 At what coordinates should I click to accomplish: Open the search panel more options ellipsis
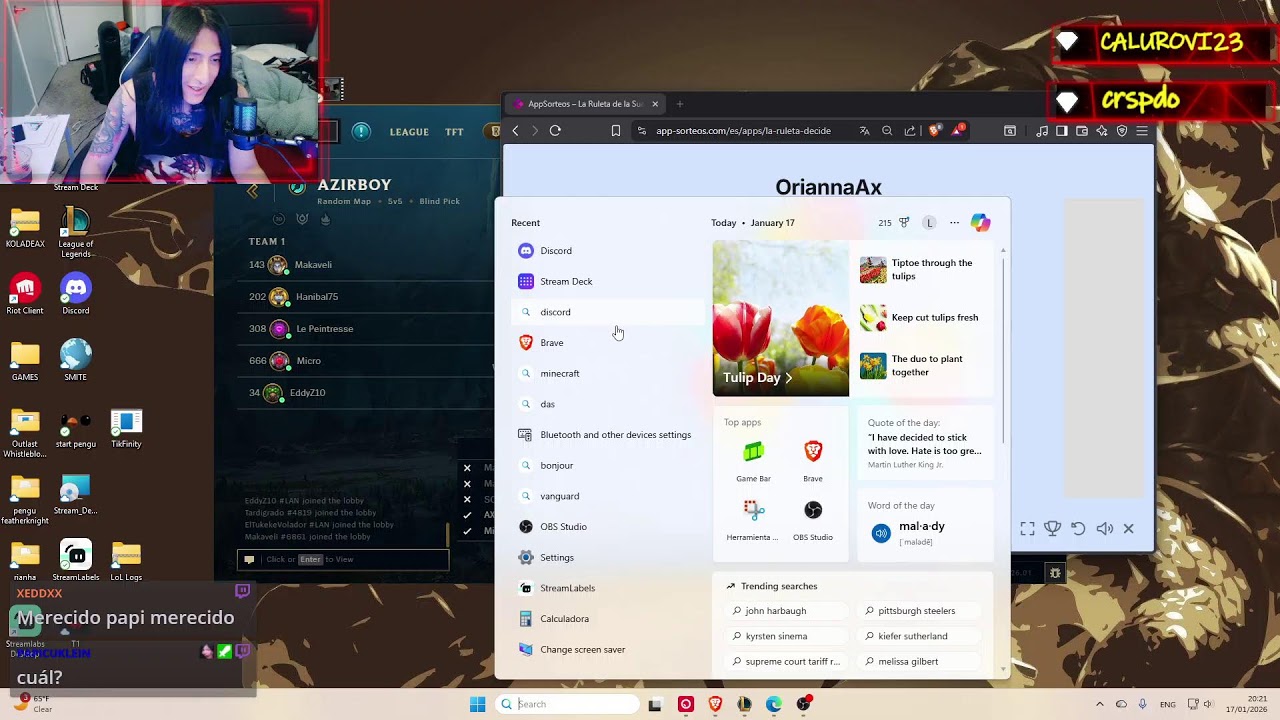[954, 223]
